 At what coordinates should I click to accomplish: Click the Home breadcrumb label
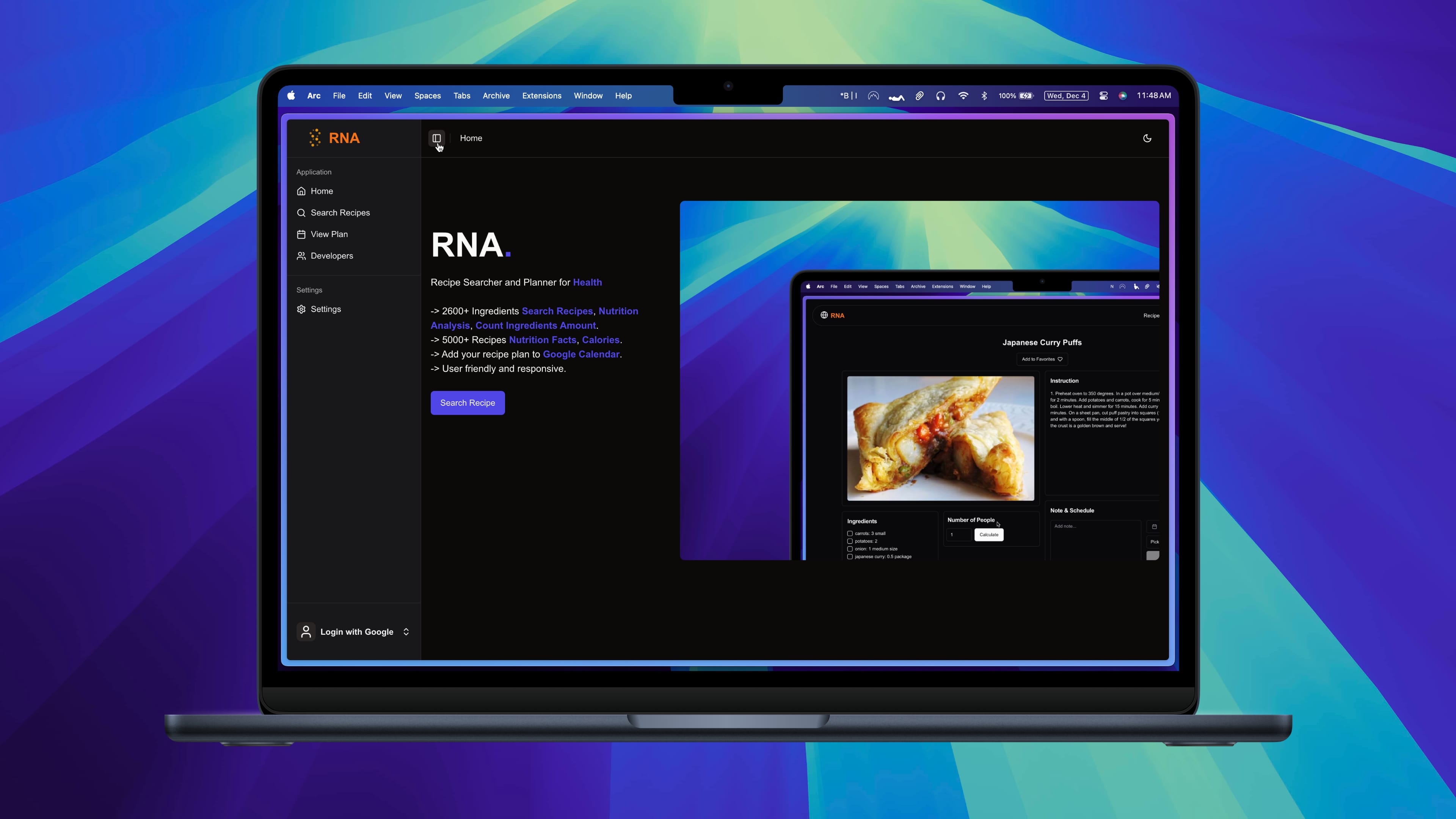[471, 138]
